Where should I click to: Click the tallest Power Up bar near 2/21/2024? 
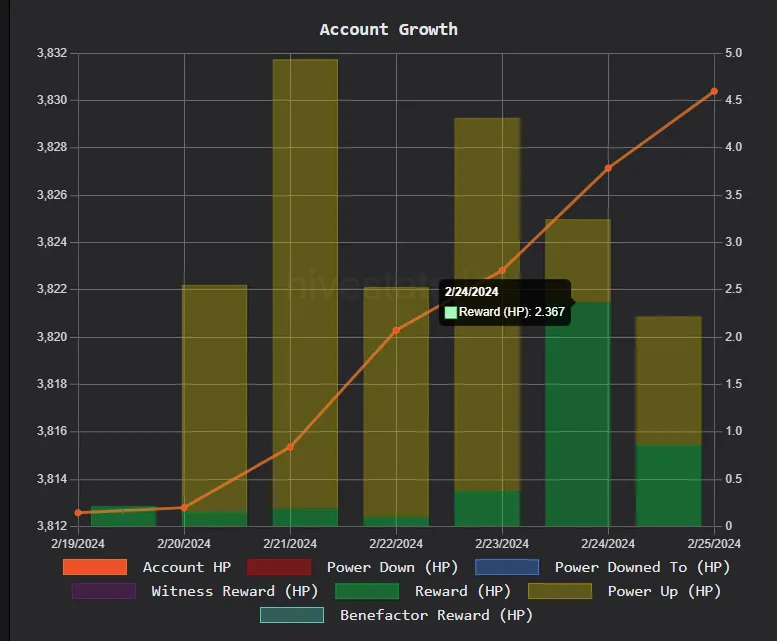[305, 283]
